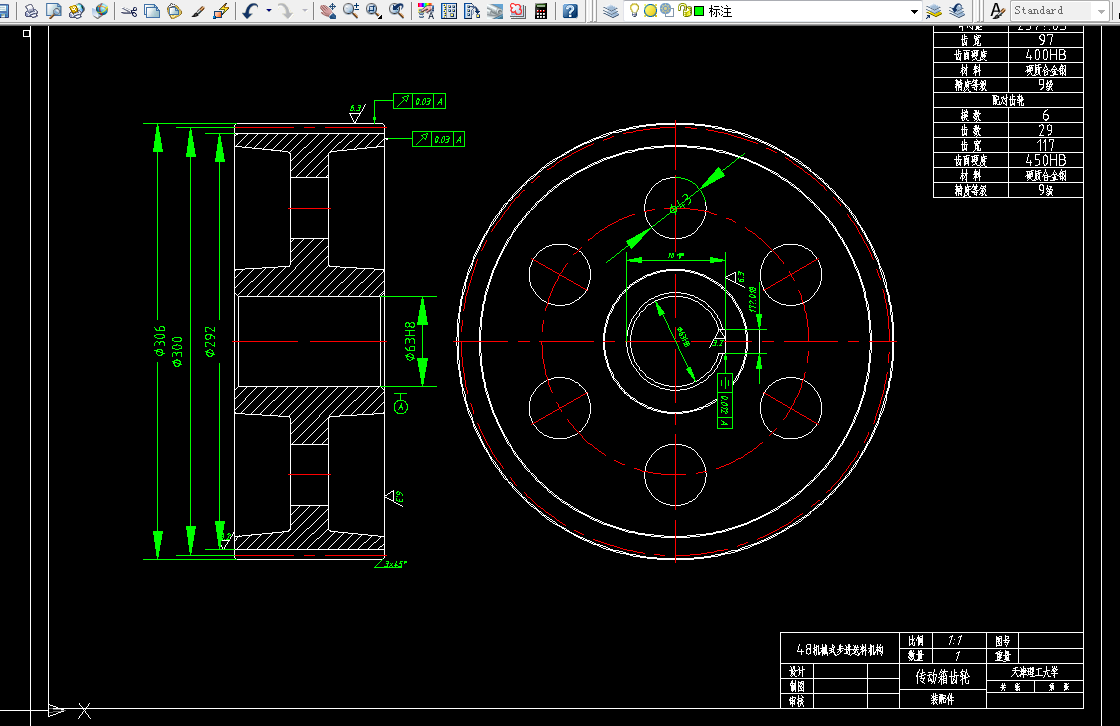Select the Φ306 dimension text

pyautogui.click(x=160, y=341)
